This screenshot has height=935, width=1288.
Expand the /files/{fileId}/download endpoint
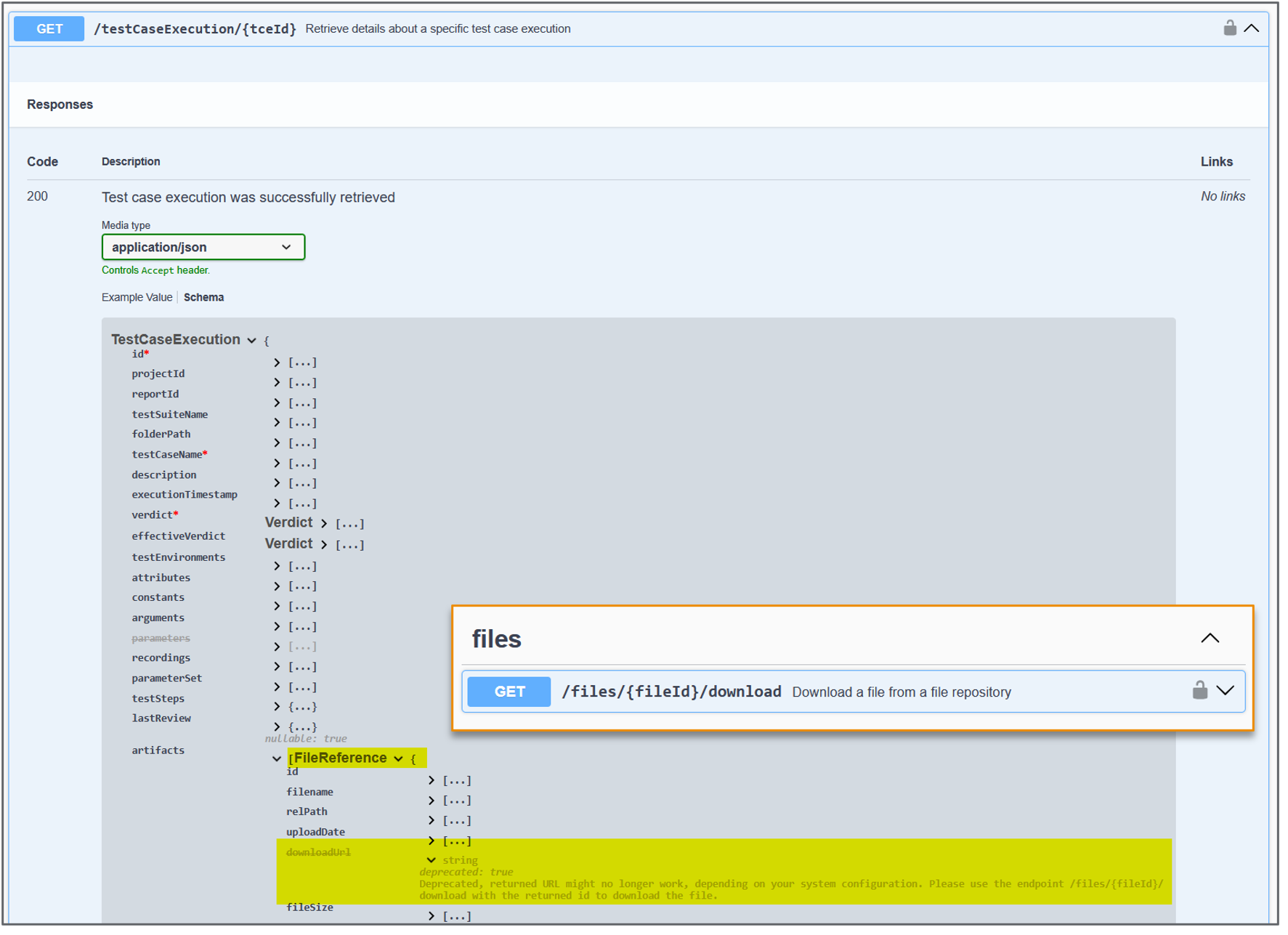(x=1226, y=691)
